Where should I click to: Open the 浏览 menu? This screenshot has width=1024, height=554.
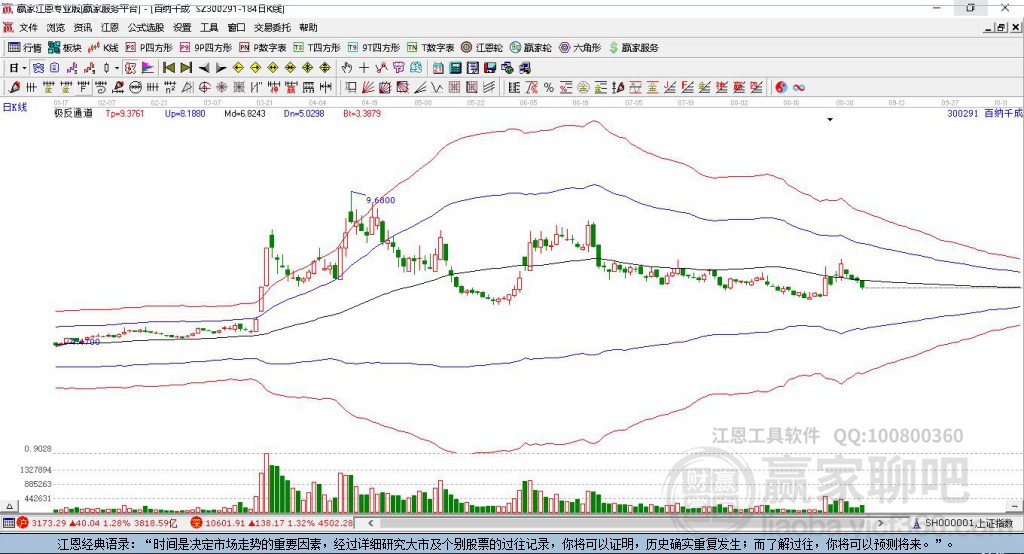(56, 27)
